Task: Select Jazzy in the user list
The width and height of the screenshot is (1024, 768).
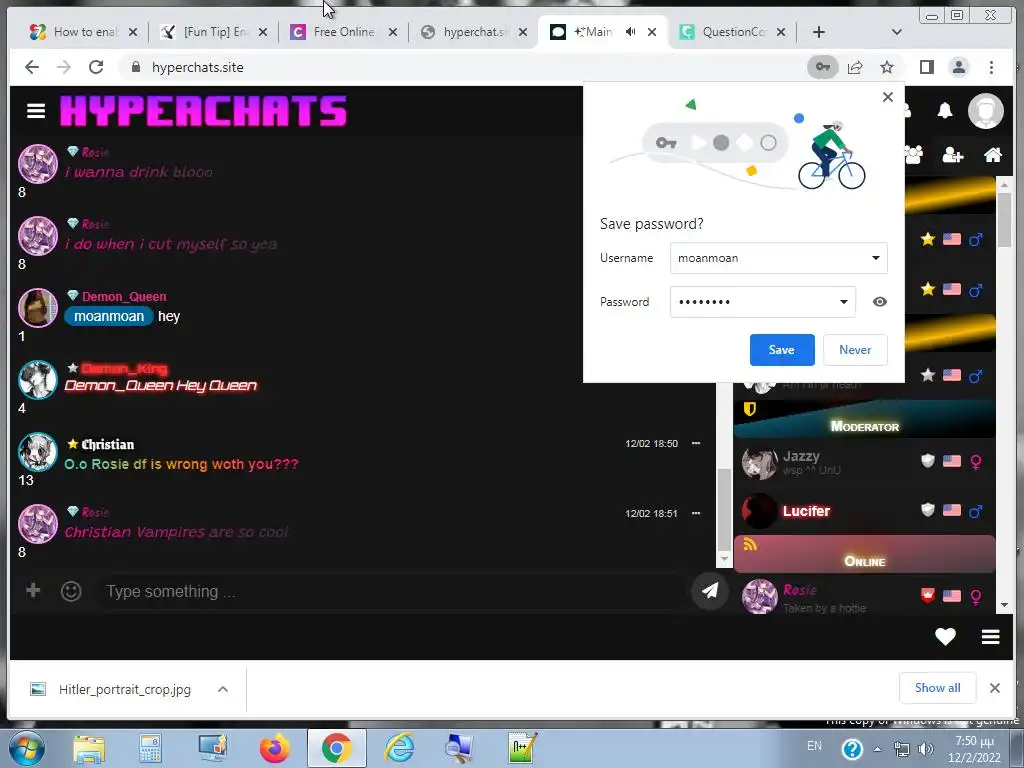Action: pyautogui.click(x=865, y=462)
